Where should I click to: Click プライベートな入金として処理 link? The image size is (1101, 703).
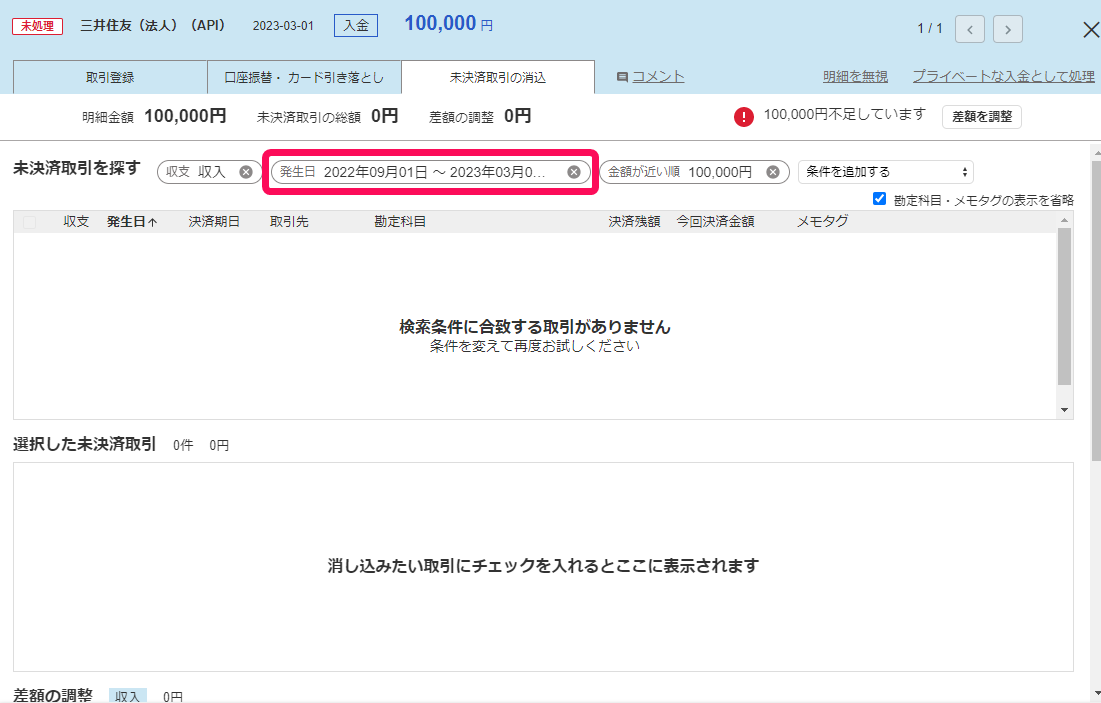[x=1003, y=77]
